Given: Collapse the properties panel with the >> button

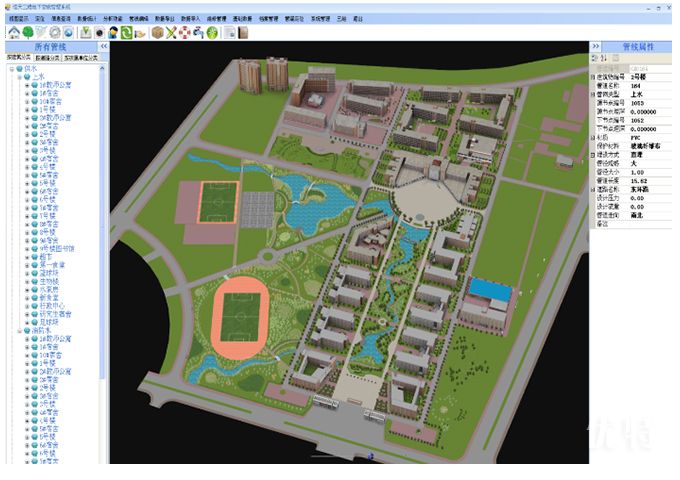Looking at the screenshot, I should (x=596, y=47).
